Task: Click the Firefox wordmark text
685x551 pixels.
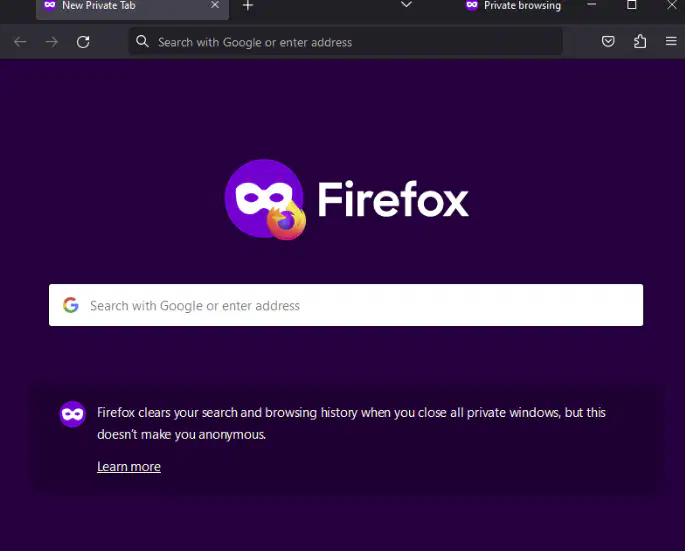Action: click(x=393, y=200)
